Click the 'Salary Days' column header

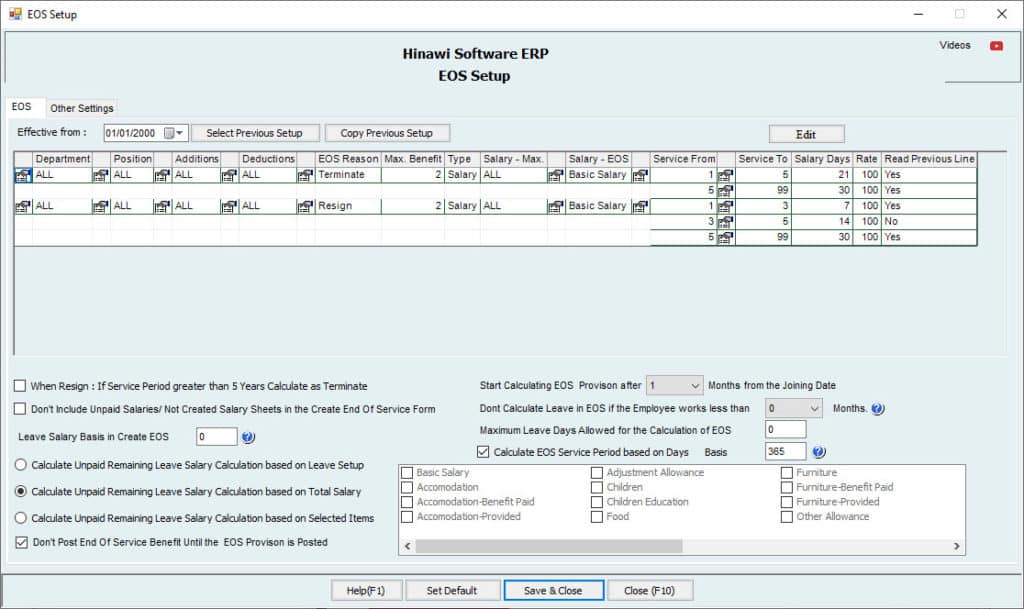(x=822, y=159)
